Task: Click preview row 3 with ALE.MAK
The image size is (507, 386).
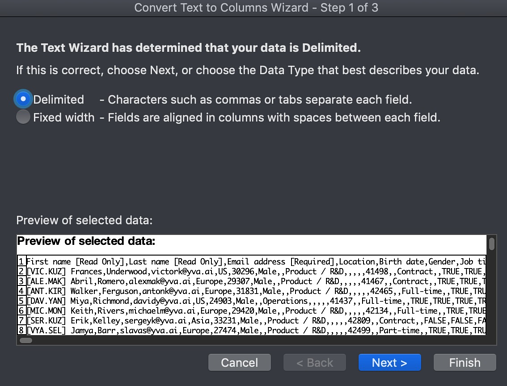Action: [252, 281]
